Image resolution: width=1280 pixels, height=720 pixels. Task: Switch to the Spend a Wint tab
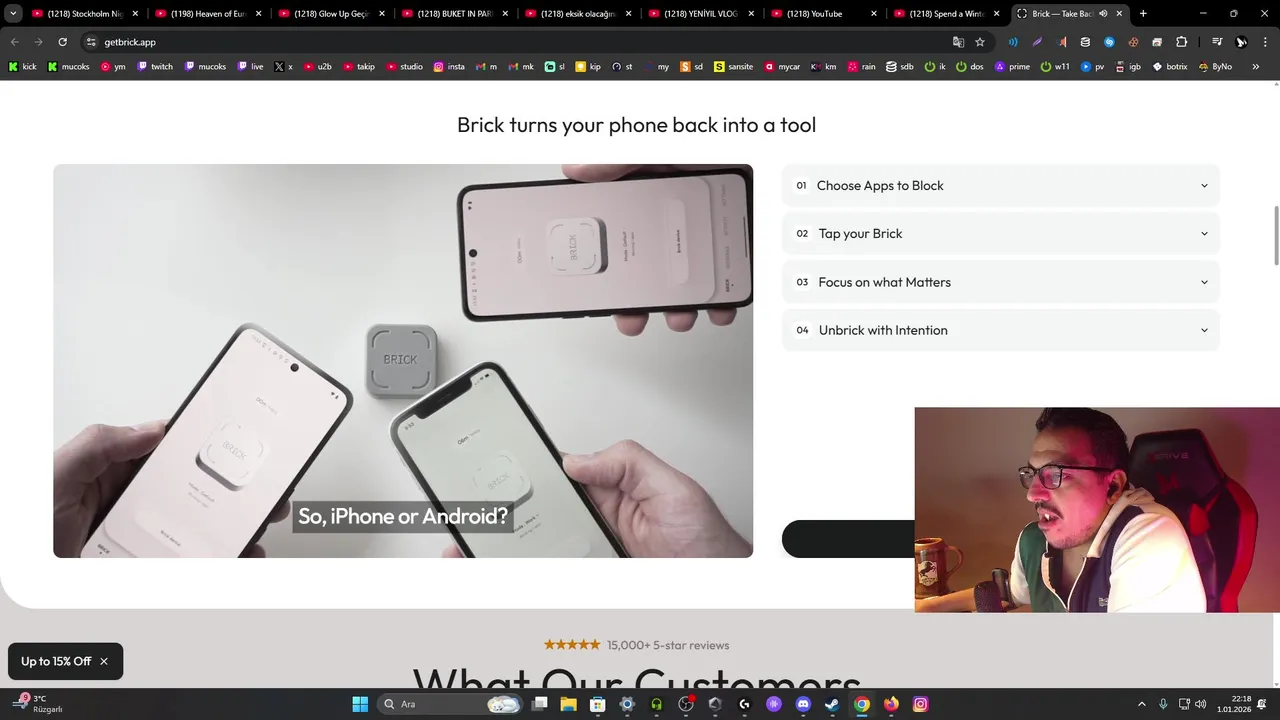coord(946,14)
